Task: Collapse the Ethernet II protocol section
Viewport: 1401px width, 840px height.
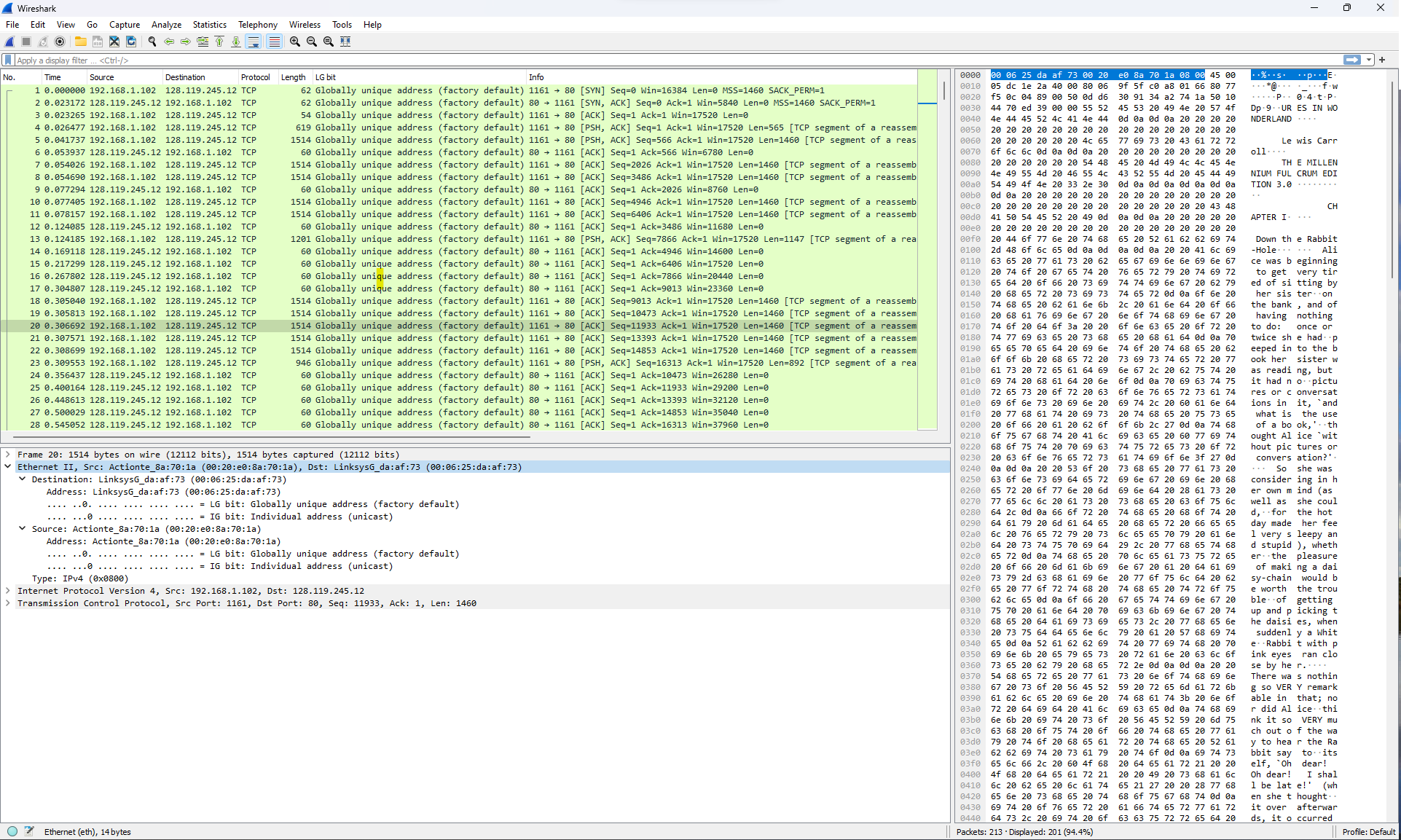Action: point(8,467)
